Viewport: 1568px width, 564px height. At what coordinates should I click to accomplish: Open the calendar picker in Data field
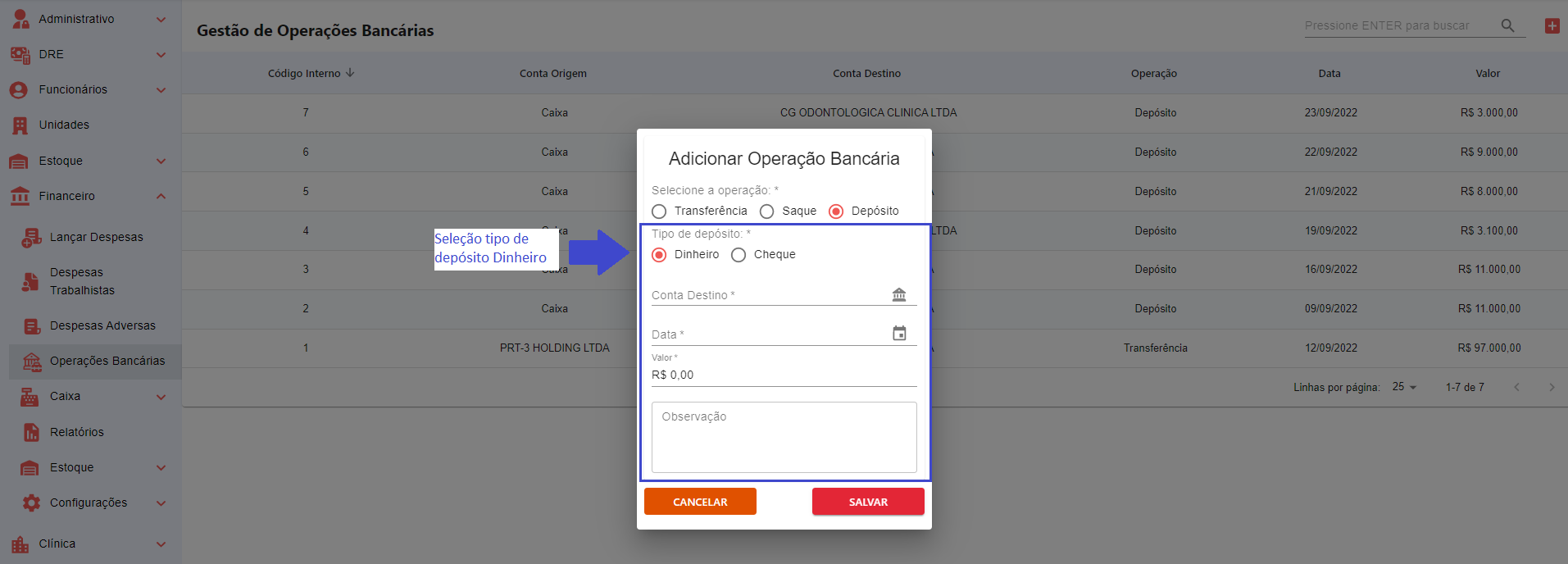[899, 334]
